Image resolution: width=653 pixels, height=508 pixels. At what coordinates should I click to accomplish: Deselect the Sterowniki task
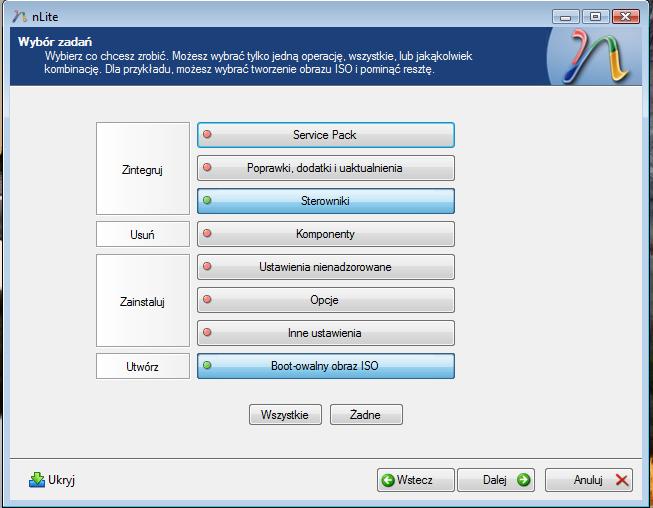(326, 201)
